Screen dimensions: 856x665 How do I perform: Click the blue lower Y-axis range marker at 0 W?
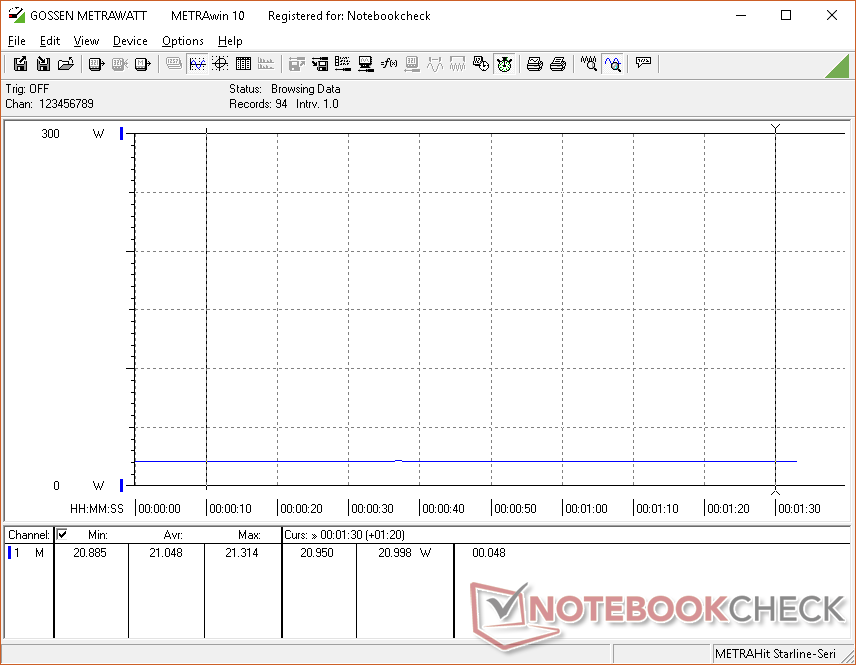pyautogui.click(x=122, y=485)
